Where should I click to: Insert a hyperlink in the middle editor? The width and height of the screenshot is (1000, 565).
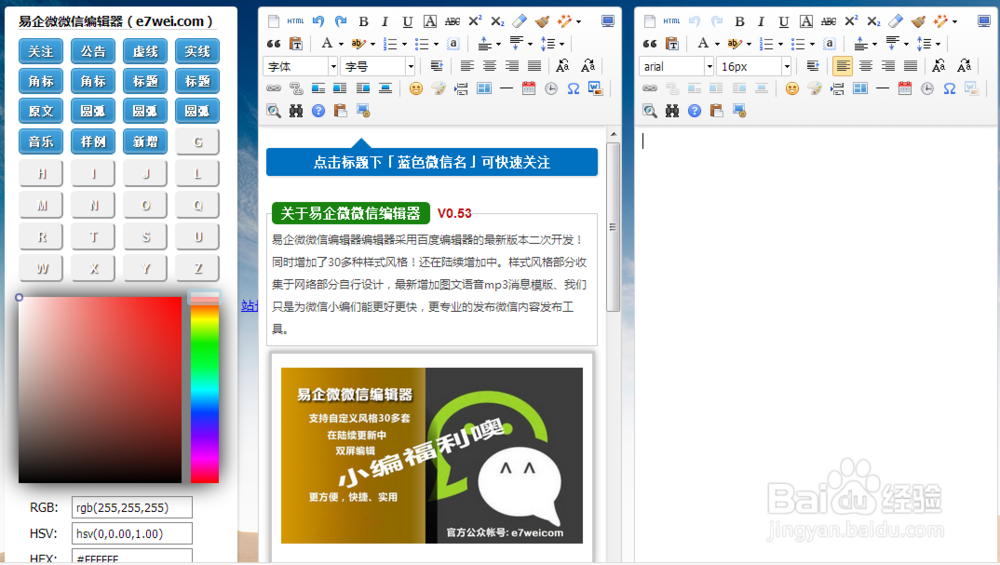[274, 89]
